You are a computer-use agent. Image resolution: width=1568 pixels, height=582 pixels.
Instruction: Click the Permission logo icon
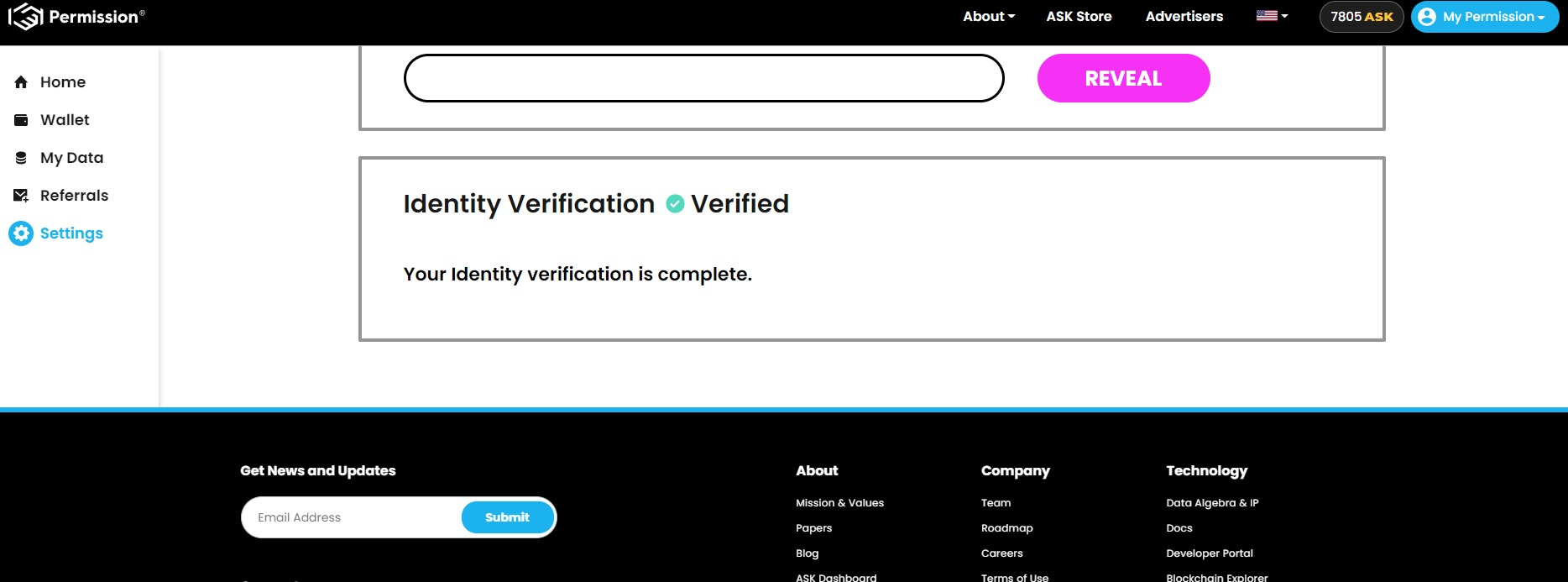25,16
